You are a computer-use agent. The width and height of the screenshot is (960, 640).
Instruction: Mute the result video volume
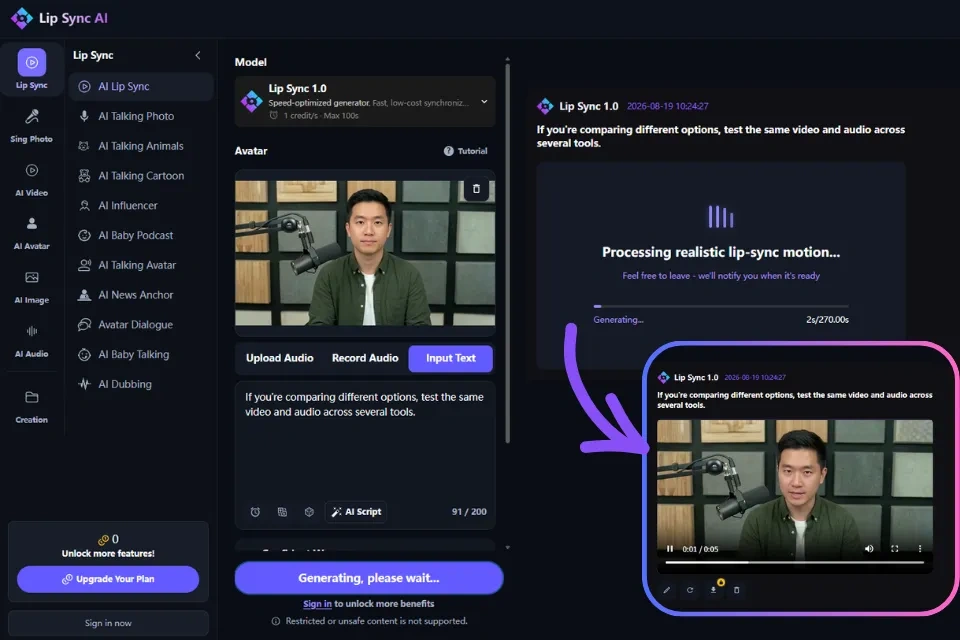(x=869, y=549)
